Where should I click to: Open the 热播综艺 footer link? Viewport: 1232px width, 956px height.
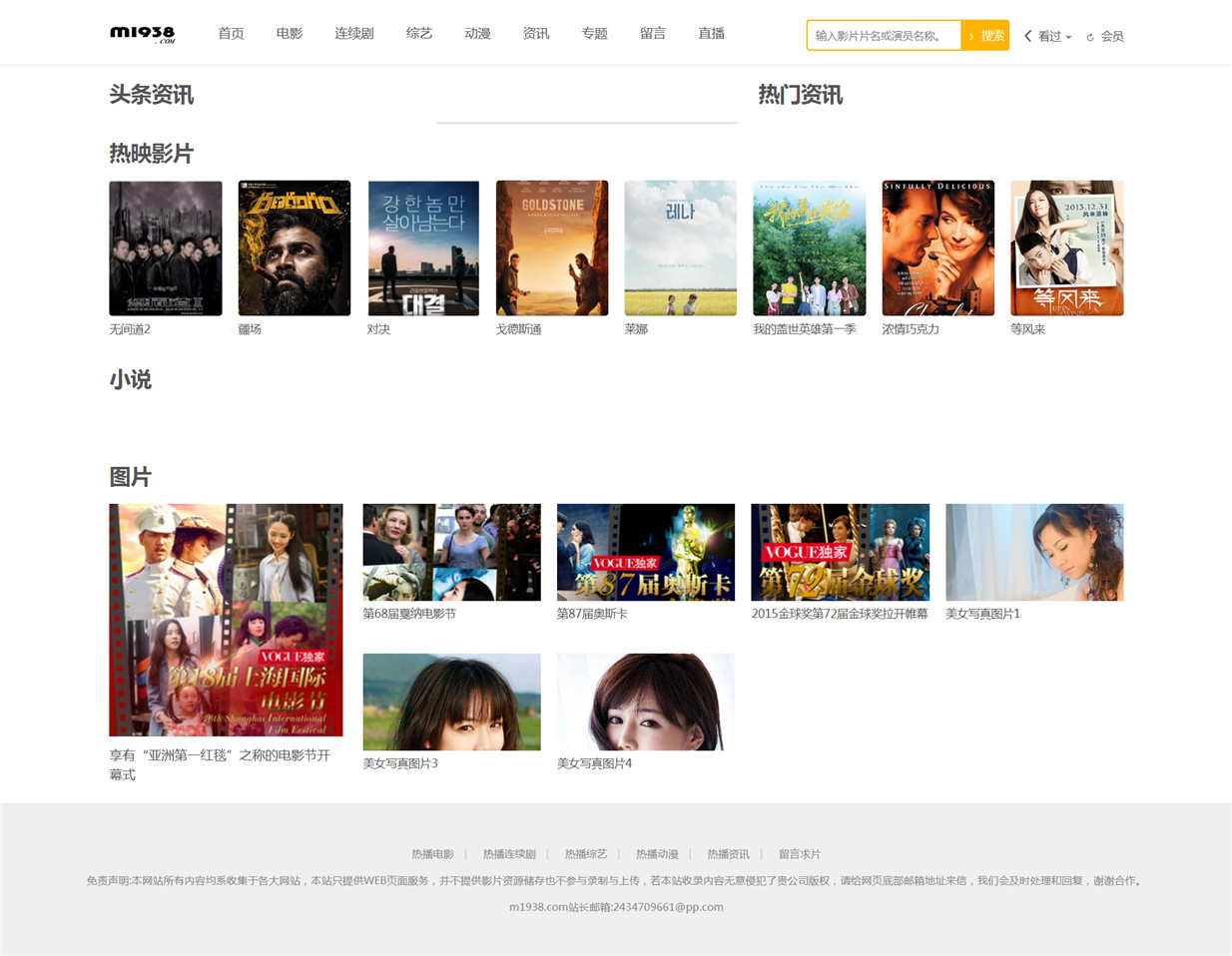click(586, 854)
